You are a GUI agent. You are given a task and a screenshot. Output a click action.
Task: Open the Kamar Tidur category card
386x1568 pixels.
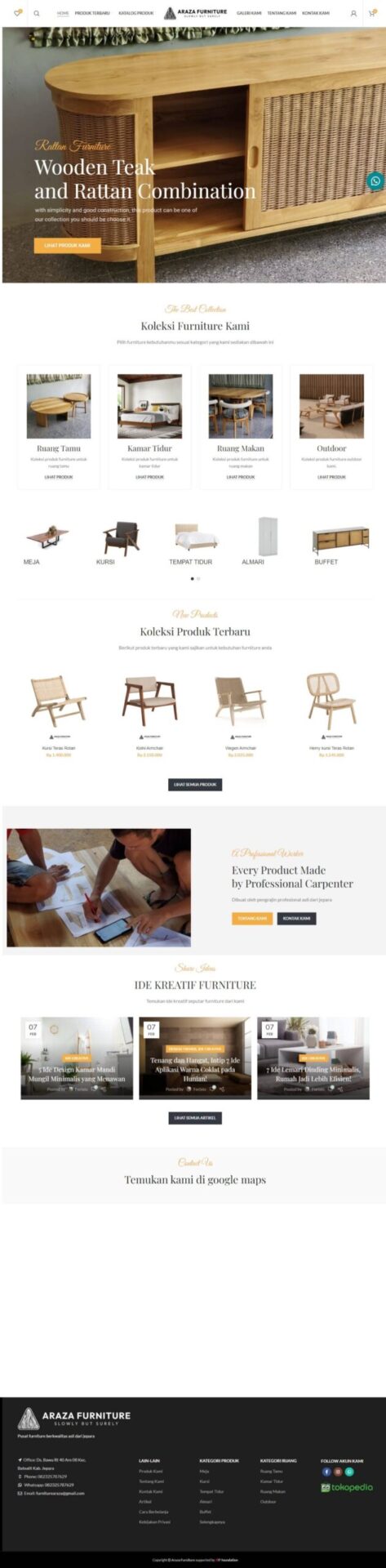(x=149, y=426)
